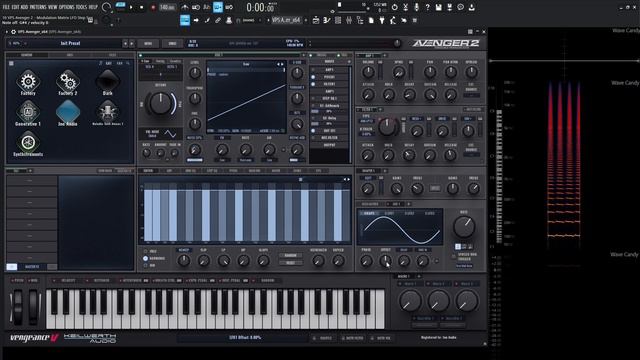Click the RANDOM button below harmonics editor
Screen dimensions: 640x360
click(x=291, y=256)
